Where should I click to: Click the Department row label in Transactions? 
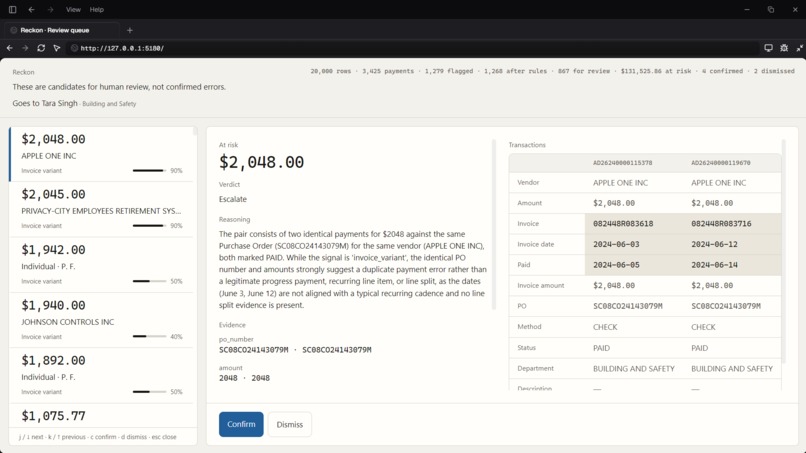(x=535, y=368)
